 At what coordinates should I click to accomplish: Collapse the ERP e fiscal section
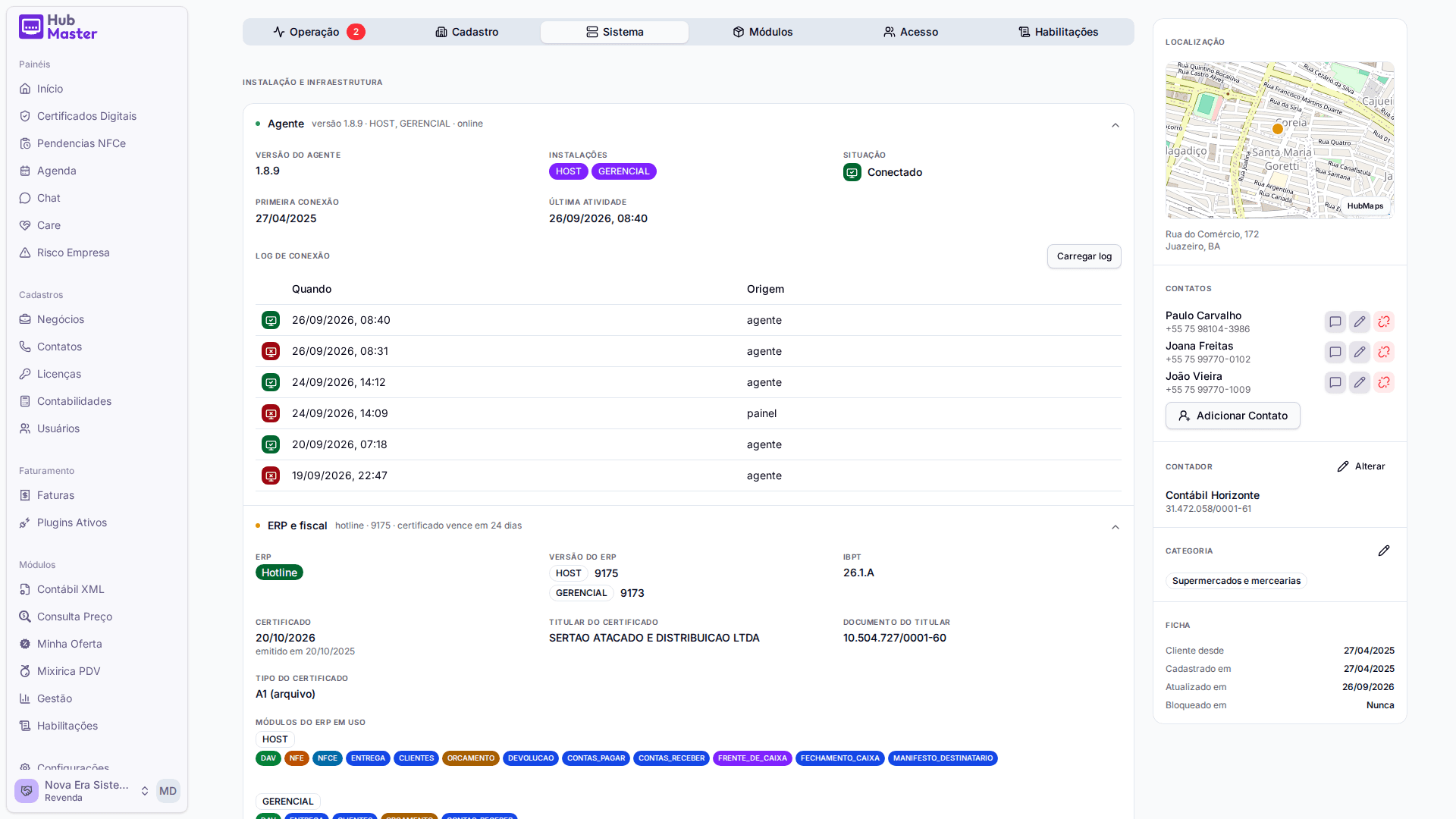[x=1115, y=527]
